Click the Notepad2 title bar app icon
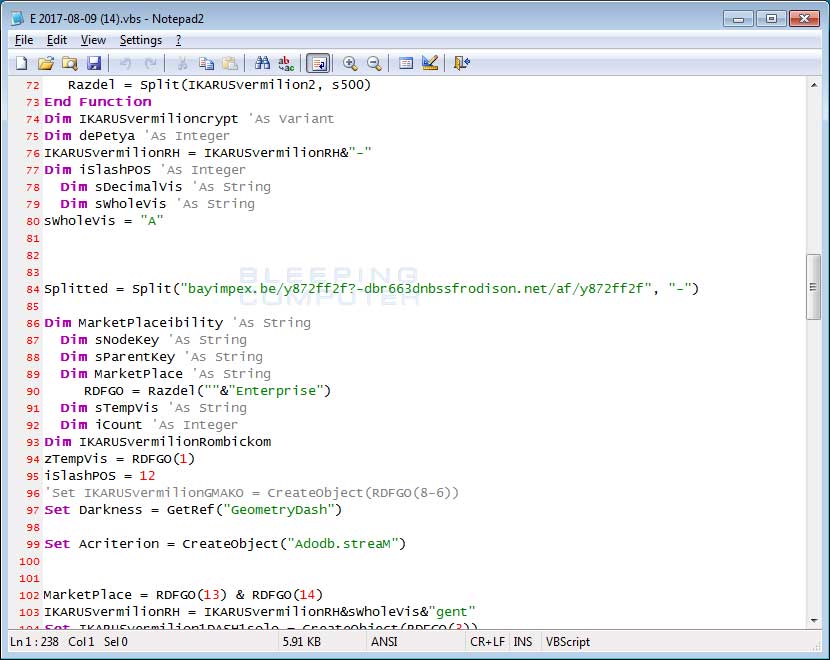Image resolution: width=830 pixels, height=660 pixels. (17, 19)
